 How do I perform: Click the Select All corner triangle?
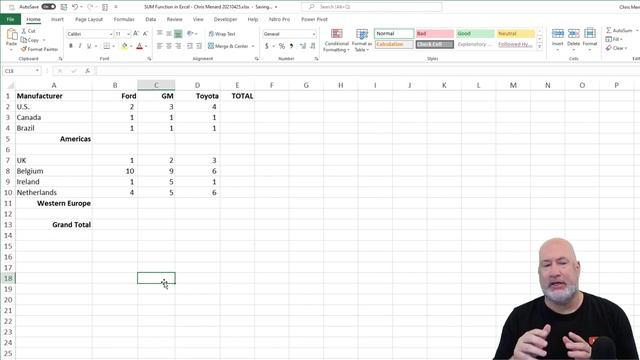click(x=10, y=85)
